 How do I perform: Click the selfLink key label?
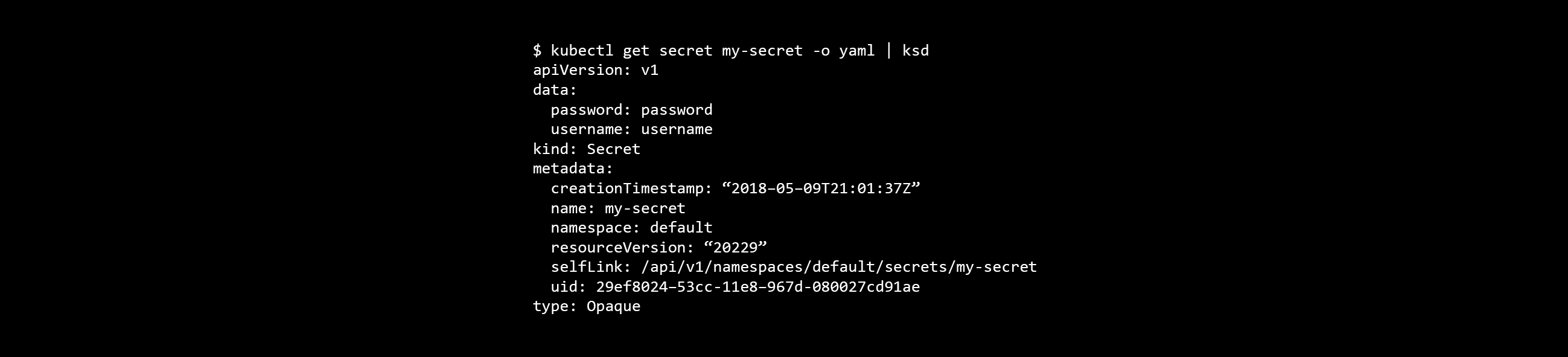click(591, 267)
